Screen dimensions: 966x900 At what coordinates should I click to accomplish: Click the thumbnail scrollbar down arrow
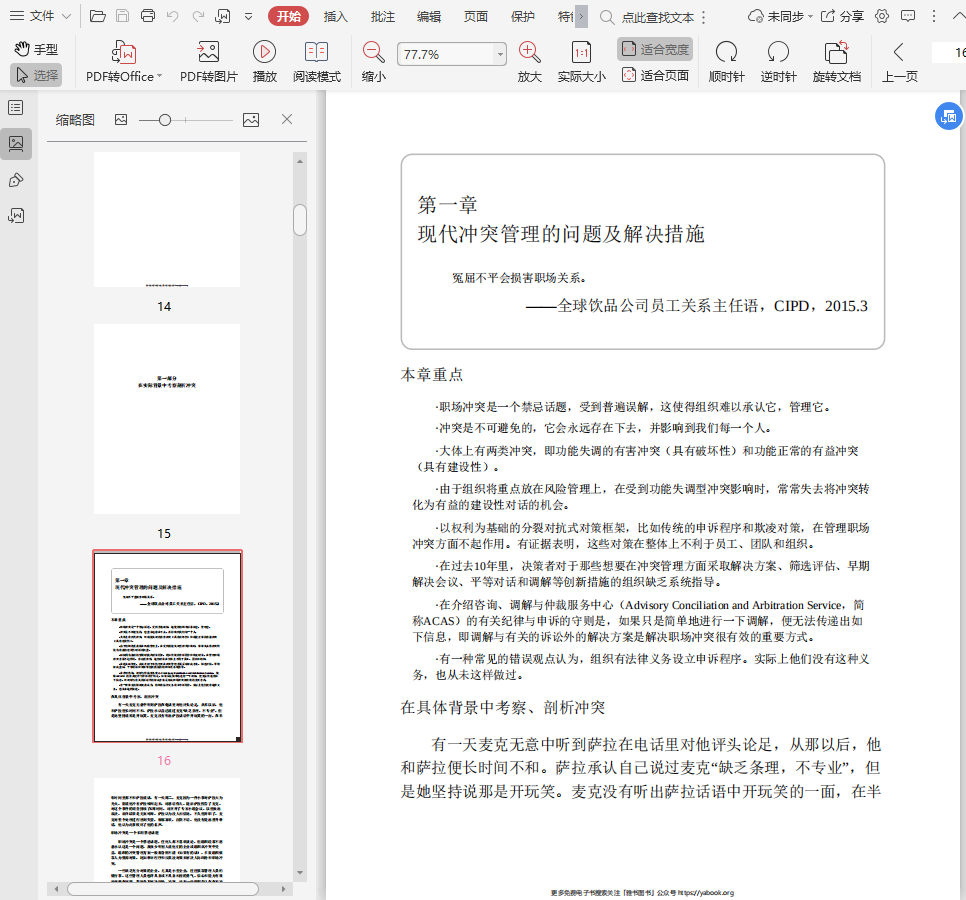[300, 872]
